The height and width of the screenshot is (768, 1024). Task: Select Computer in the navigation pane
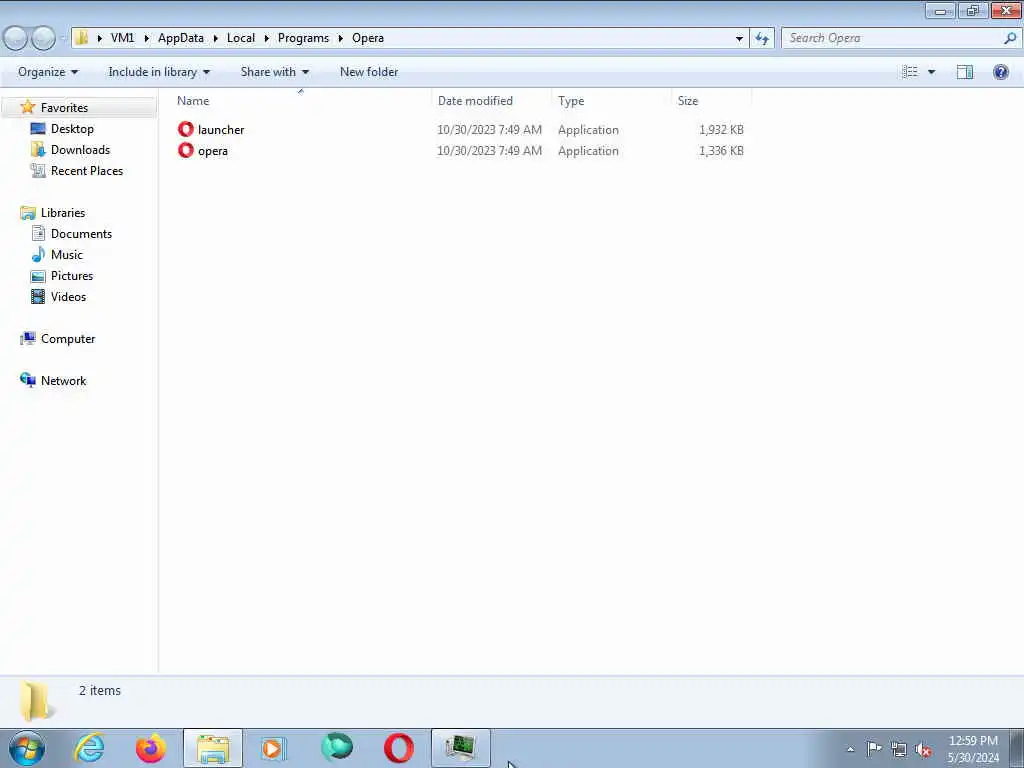pos(68,338)
